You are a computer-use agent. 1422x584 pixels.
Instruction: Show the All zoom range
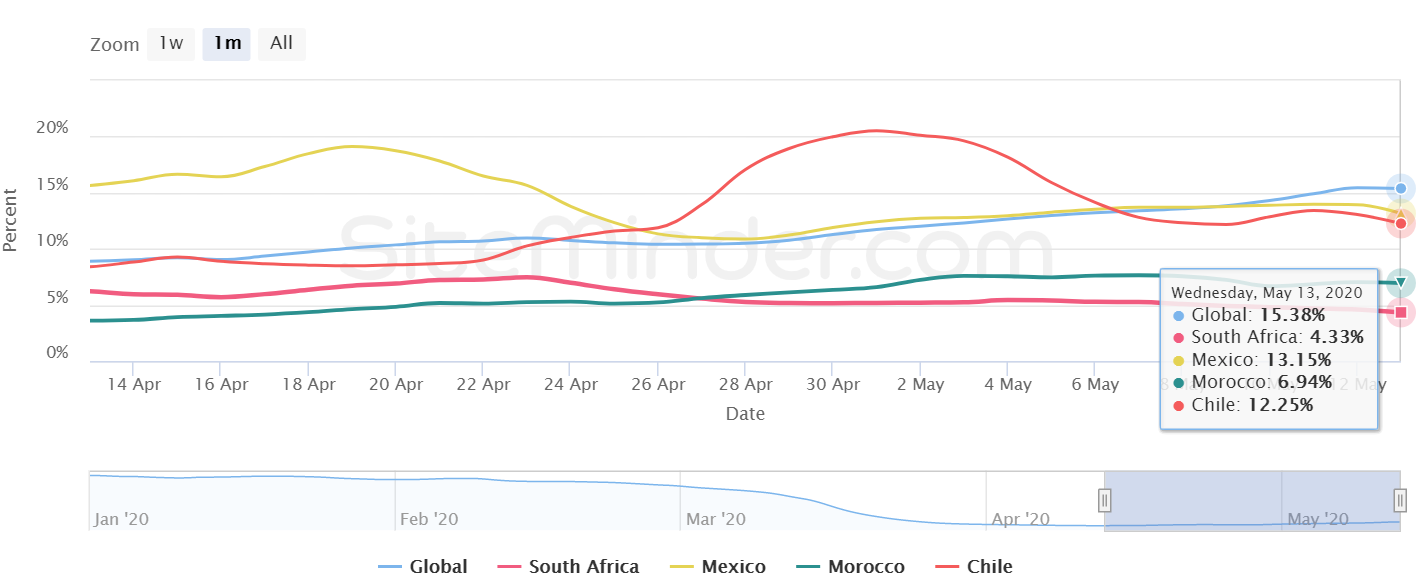tap(282, 44)
